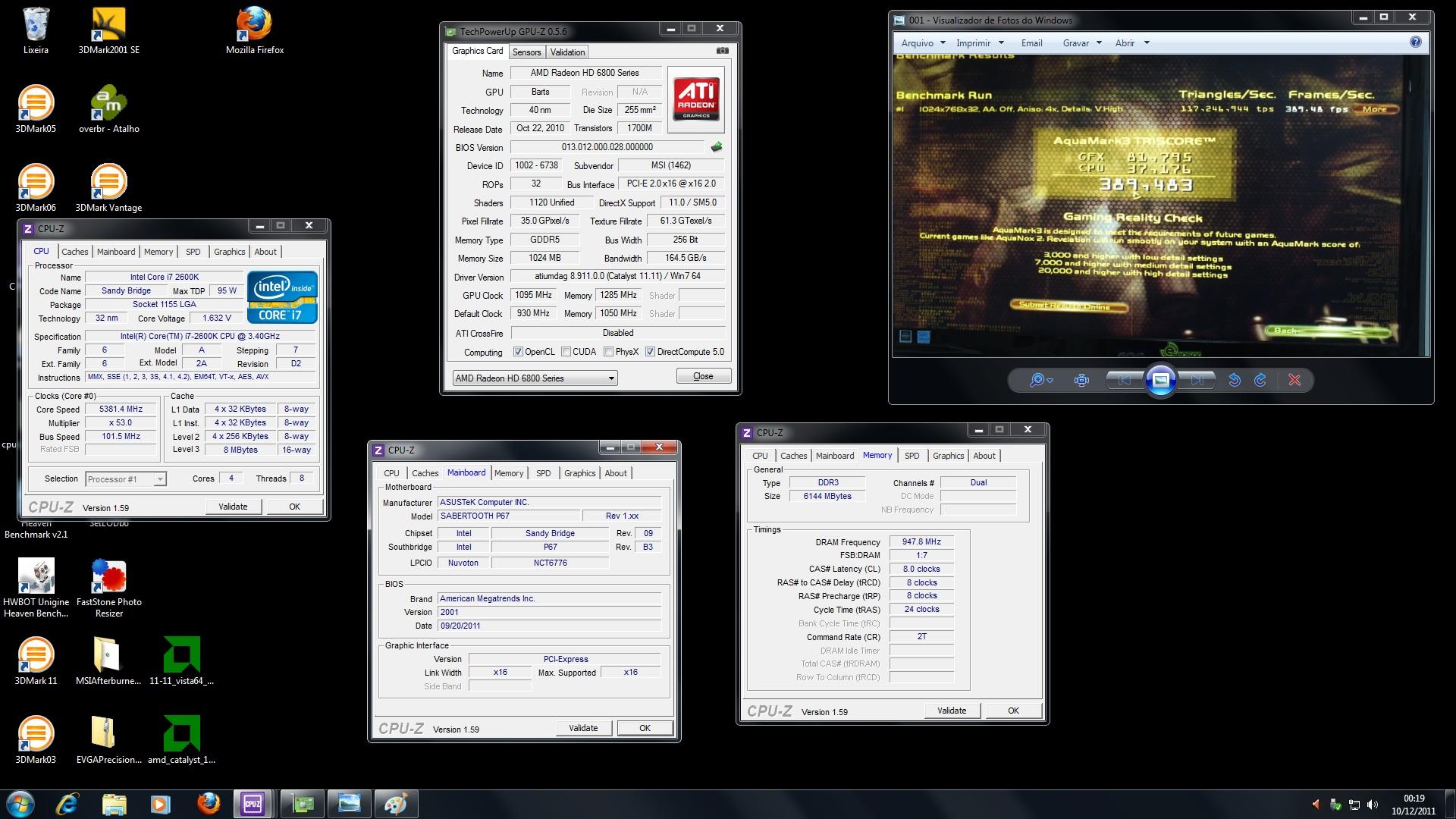Viewport: 1456px width, 819px height.
Task: Delete the photo with red X icon
Action: click(1294, 380)
